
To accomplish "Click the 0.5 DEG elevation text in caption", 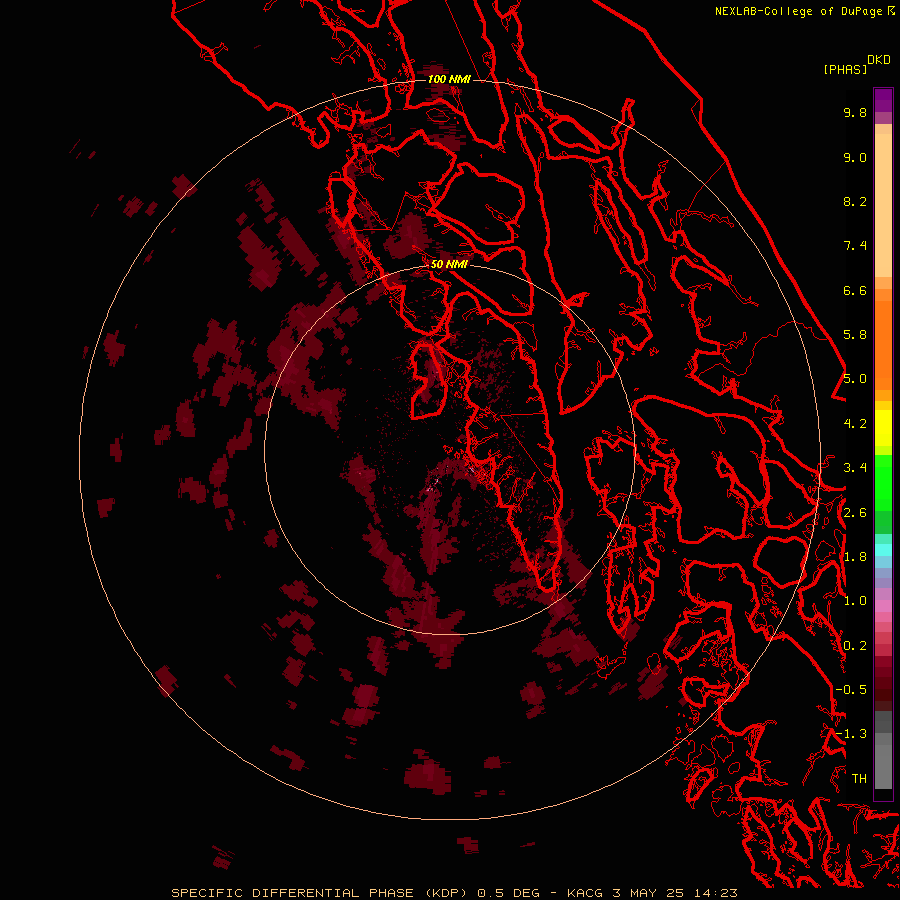I will [509, 893].
